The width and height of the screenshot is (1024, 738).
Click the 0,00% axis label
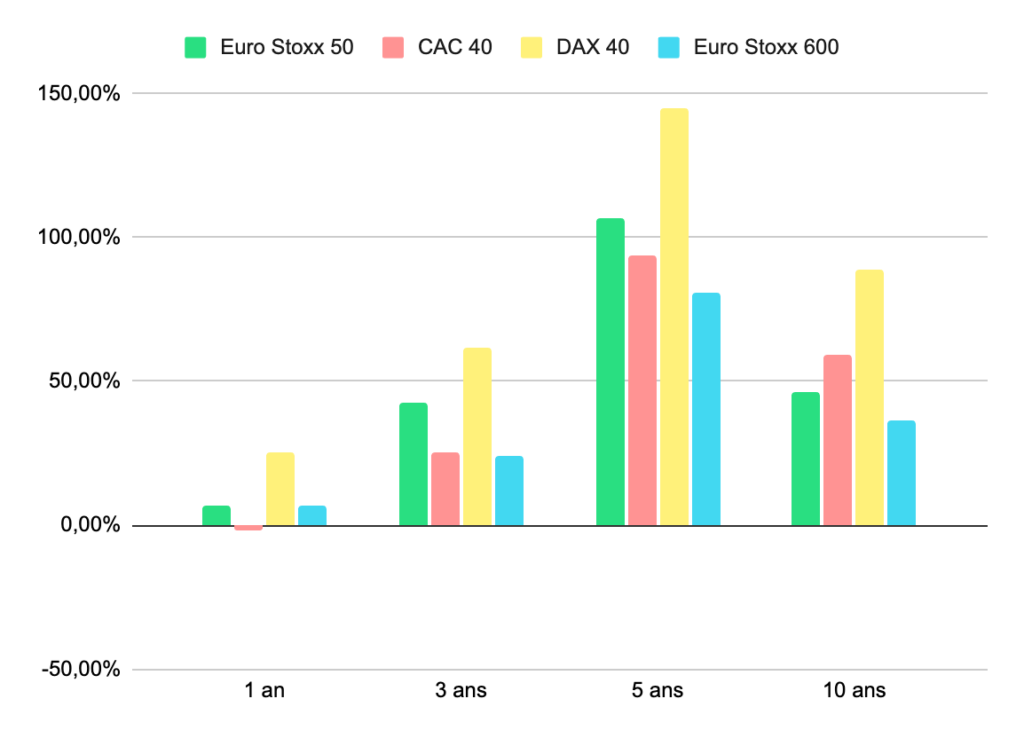point(90,524)
